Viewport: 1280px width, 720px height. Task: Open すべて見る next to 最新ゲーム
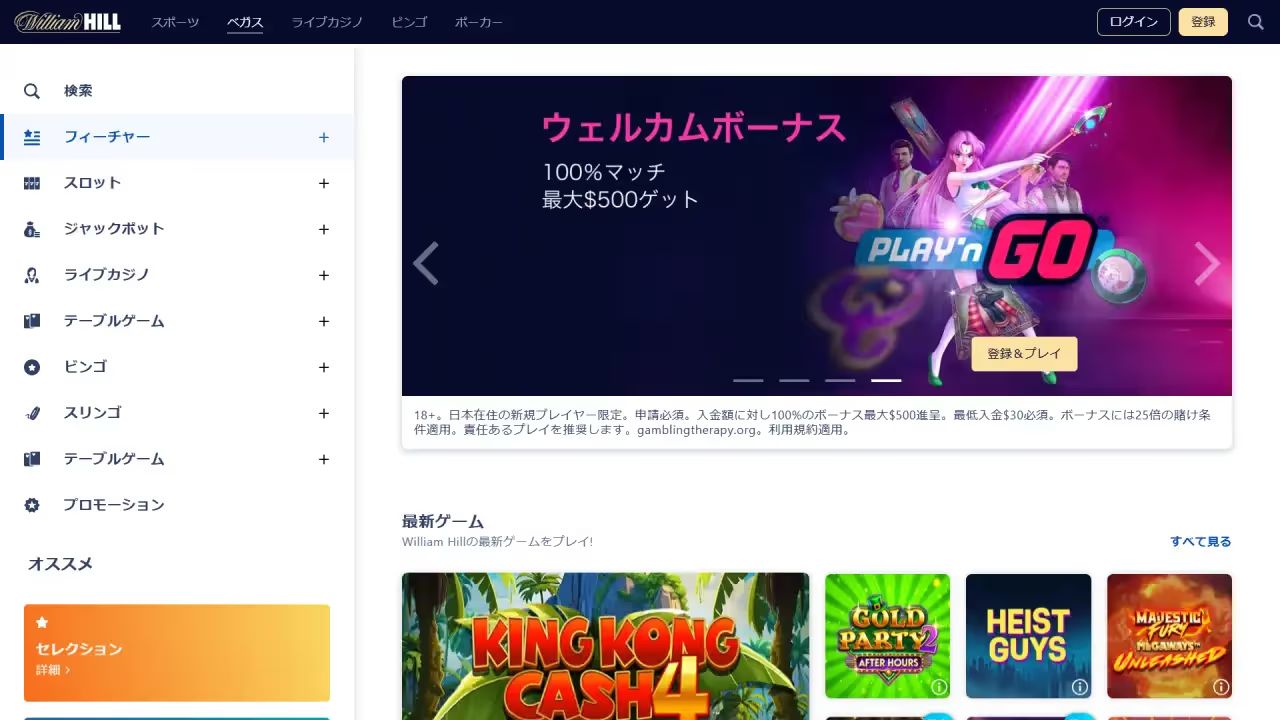tap(1199, 540)
